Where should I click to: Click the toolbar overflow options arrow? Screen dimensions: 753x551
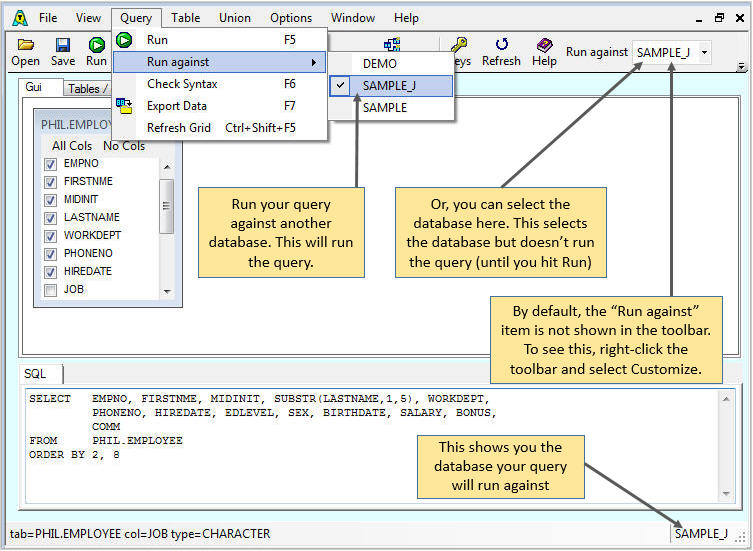(x=741, y=66)
